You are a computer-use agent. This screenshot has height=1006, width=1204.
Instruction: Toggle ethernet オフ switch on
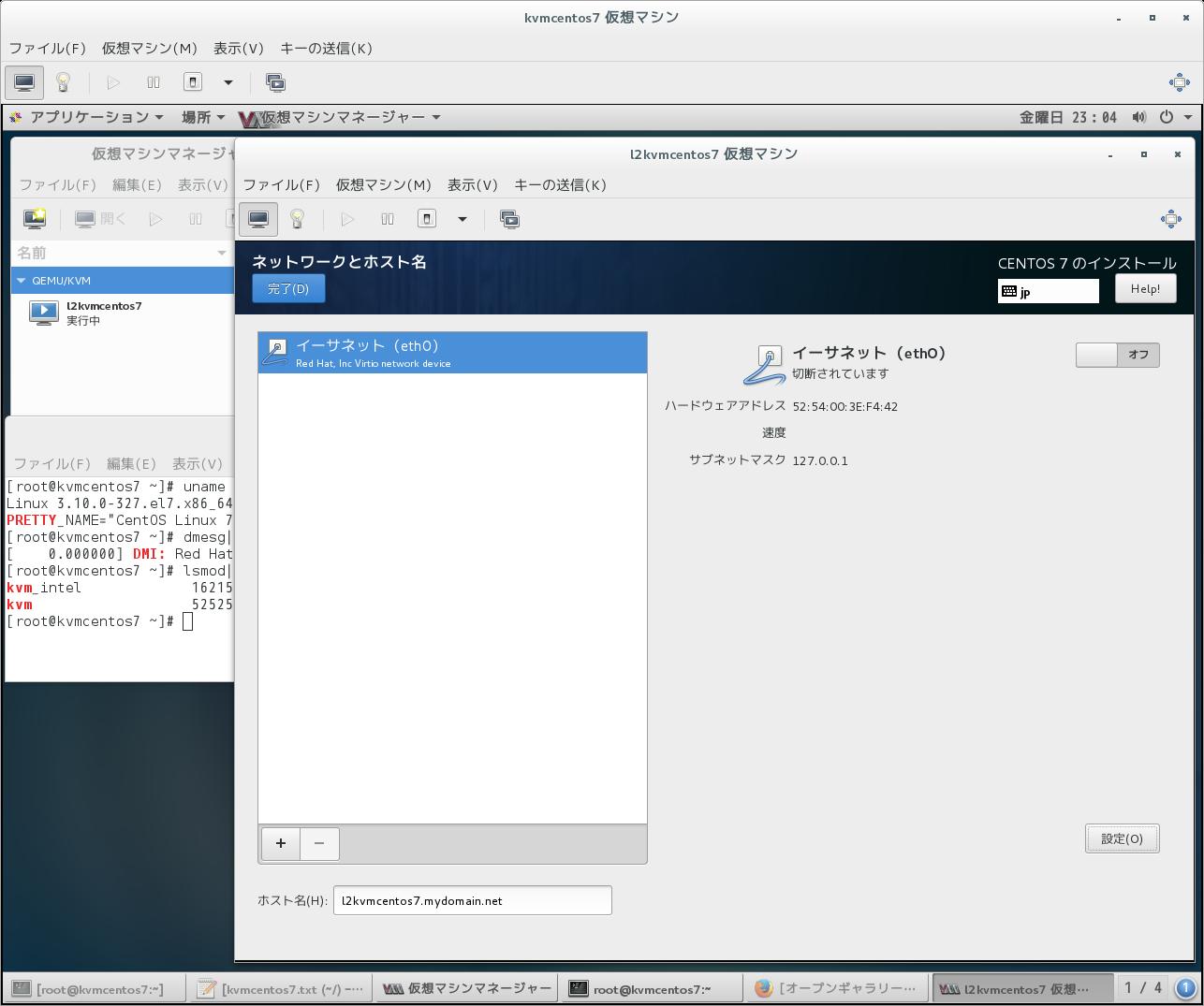tap(1118, 355)
